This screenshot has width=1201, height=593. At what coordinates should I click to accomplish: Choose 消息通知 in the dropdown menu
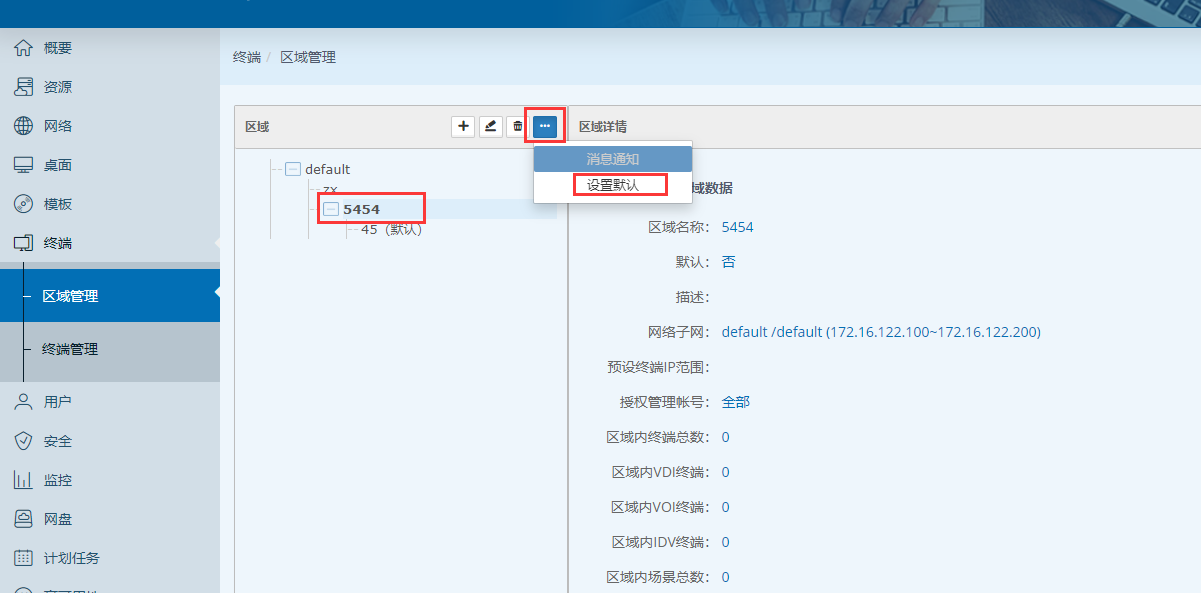click(612, 159)
